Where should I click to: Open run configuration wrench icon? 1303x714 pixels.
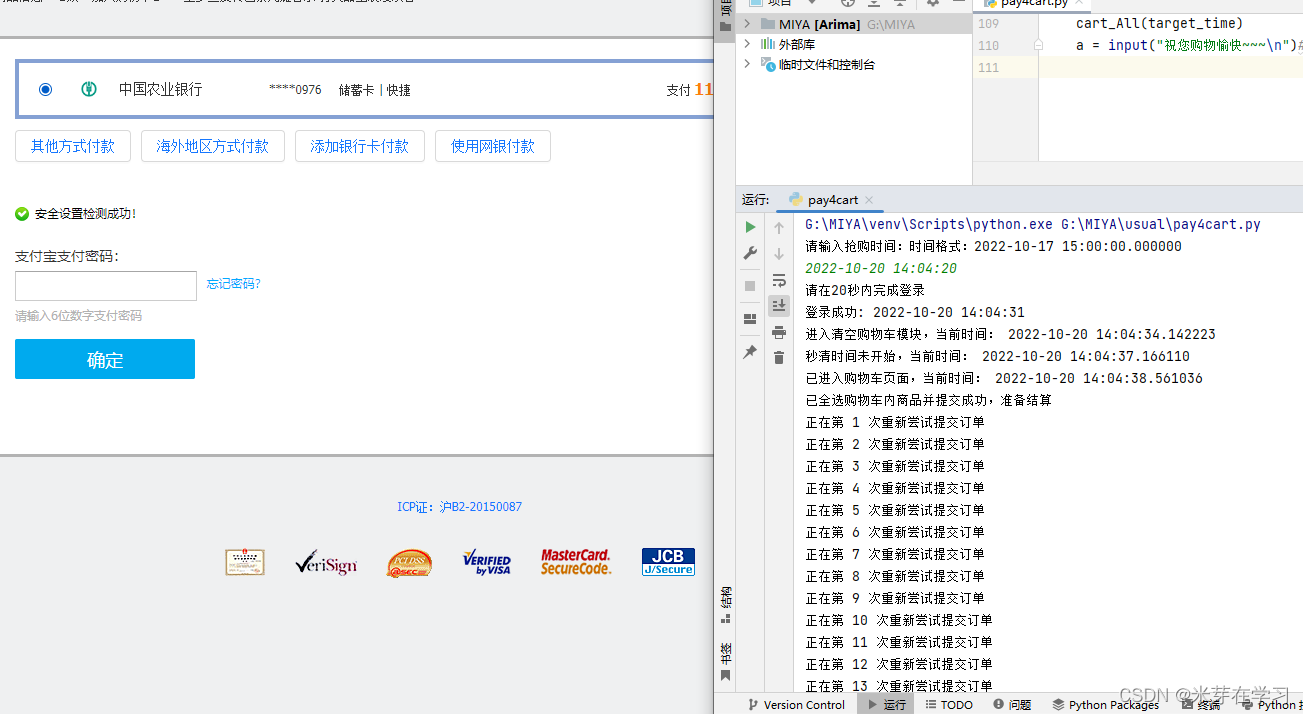pyautogui.click(x=750, y=254)
